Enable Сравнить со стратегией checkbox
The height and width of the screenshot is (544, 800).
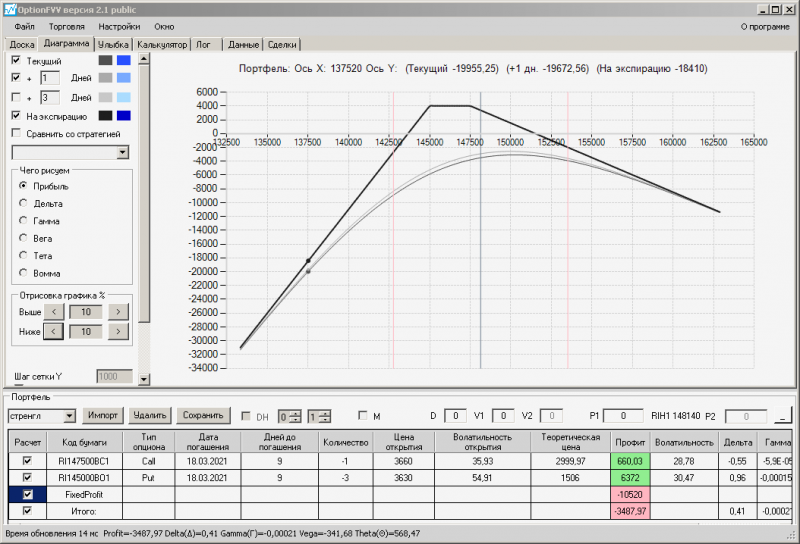point(16,133)
